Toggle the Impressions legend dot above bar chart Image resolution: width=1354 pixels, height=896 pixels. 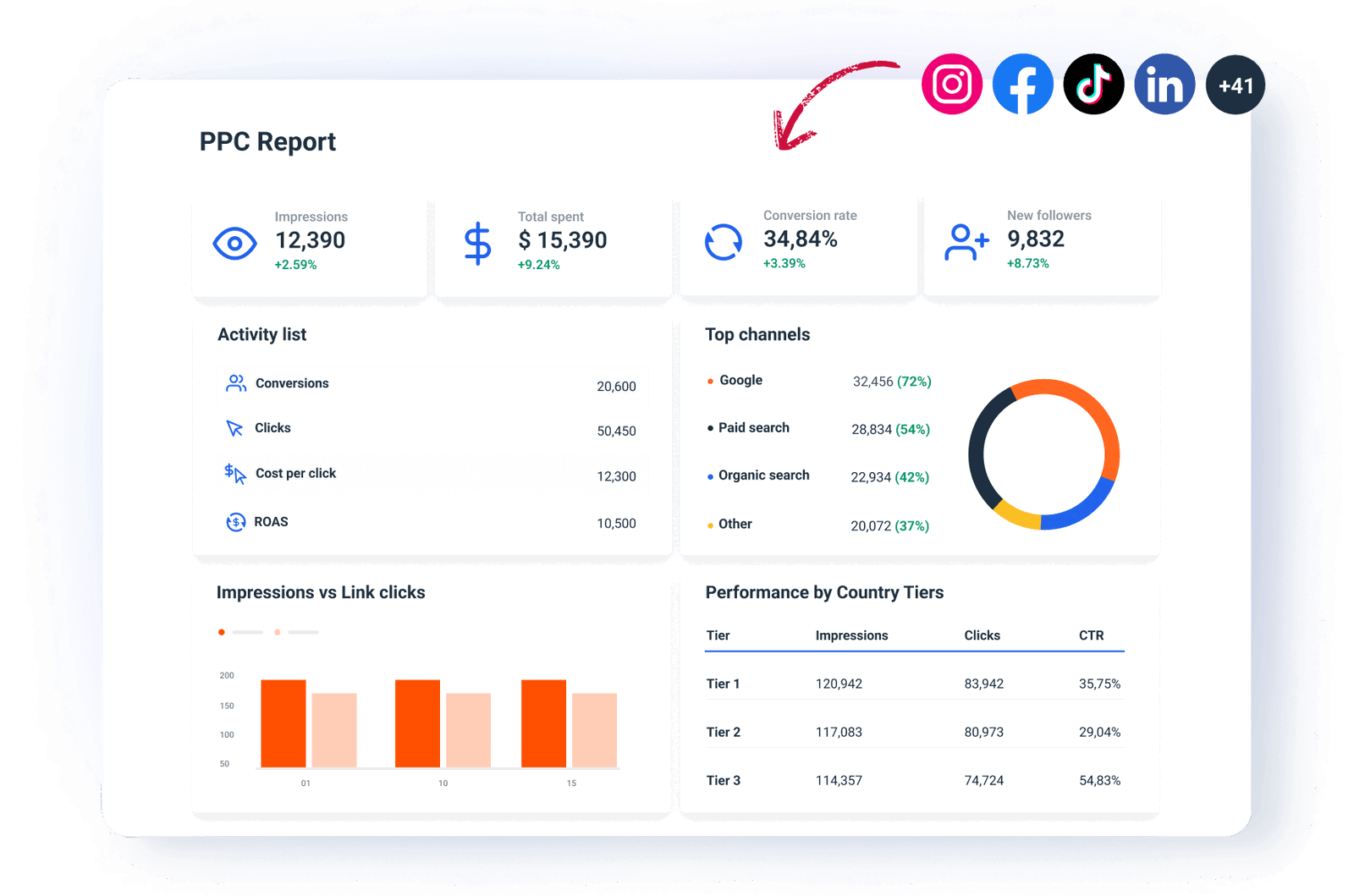[x=222, y=631]
